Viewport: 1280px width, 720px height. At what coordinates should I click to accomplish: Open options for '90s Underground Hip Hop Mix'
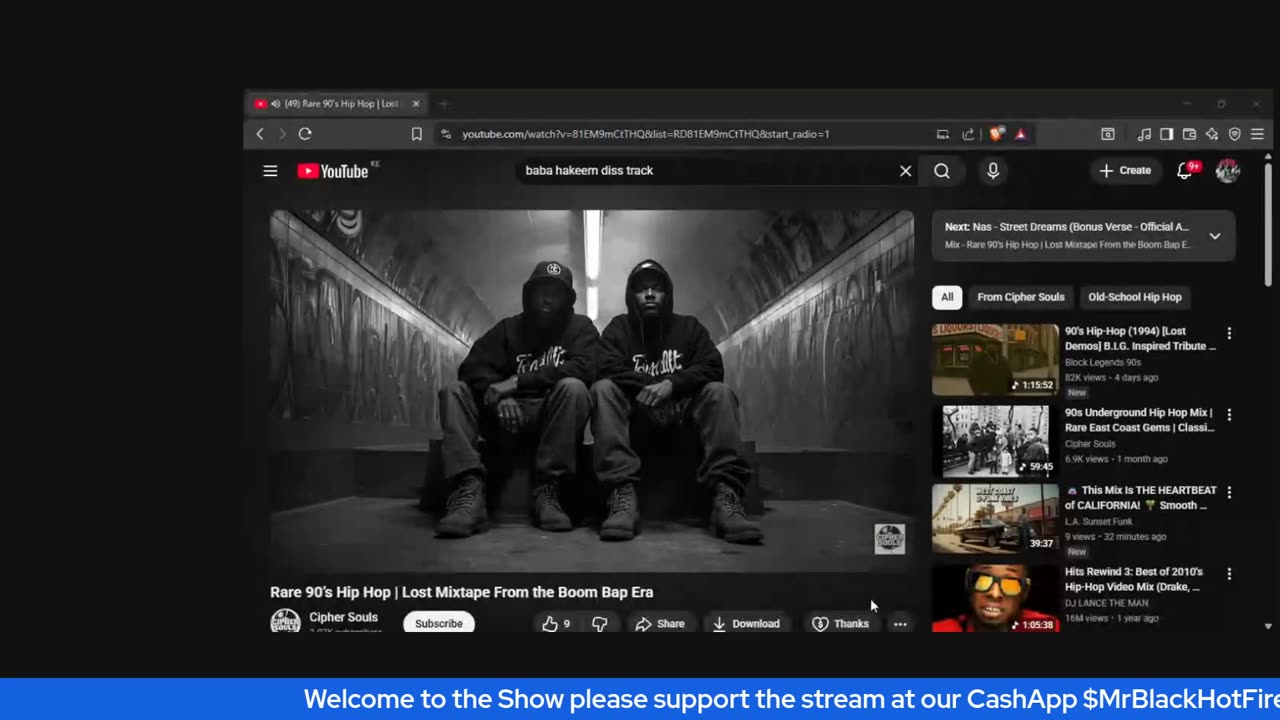(x=1229, y=414)
